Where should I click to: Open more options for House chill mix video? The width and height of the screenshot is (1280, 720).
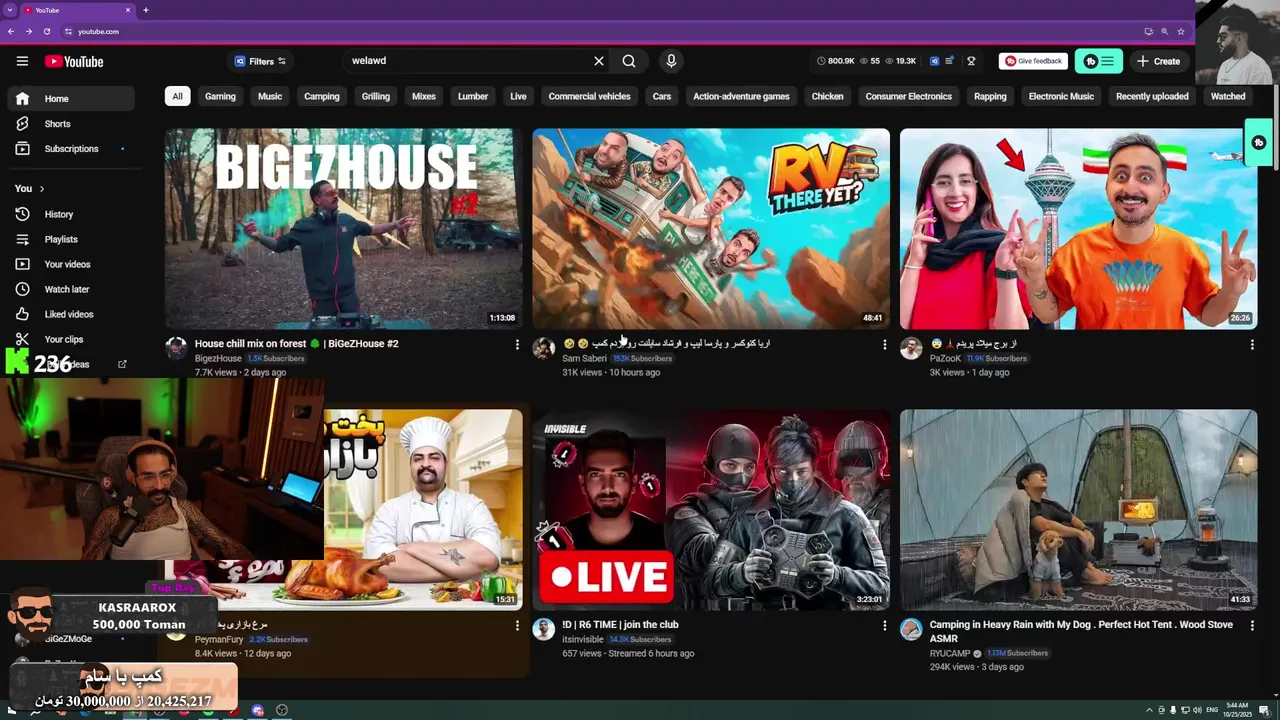pos(517,344)
